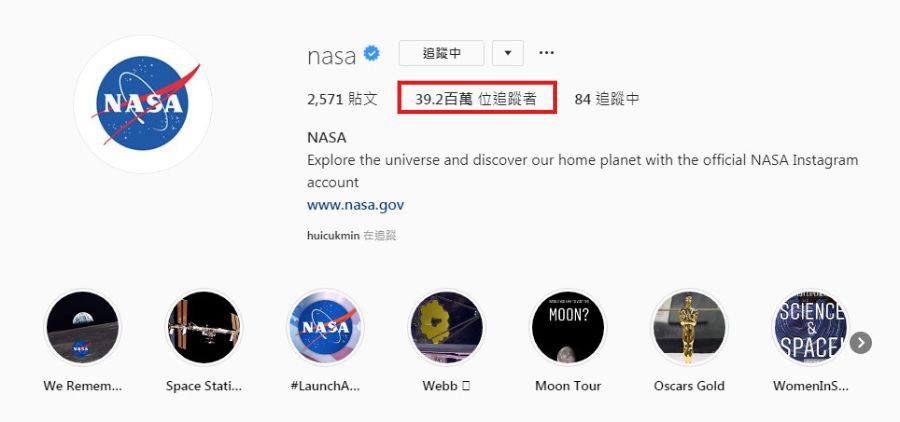Screen dimensions: 900x422
Task: Click the 2,571 貼文 posts count
Action: (x=342, y=99)
